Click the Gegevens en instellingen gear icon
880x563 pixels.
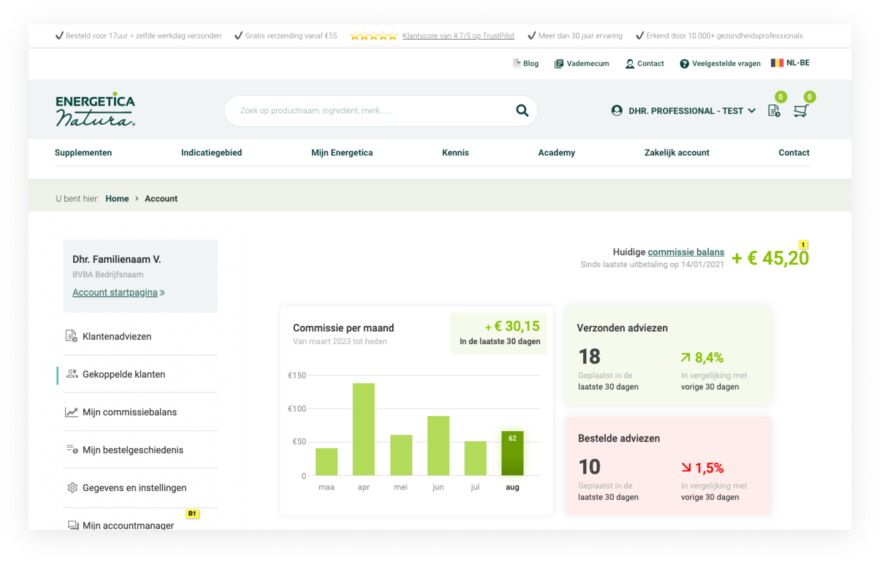coord(72,488)
